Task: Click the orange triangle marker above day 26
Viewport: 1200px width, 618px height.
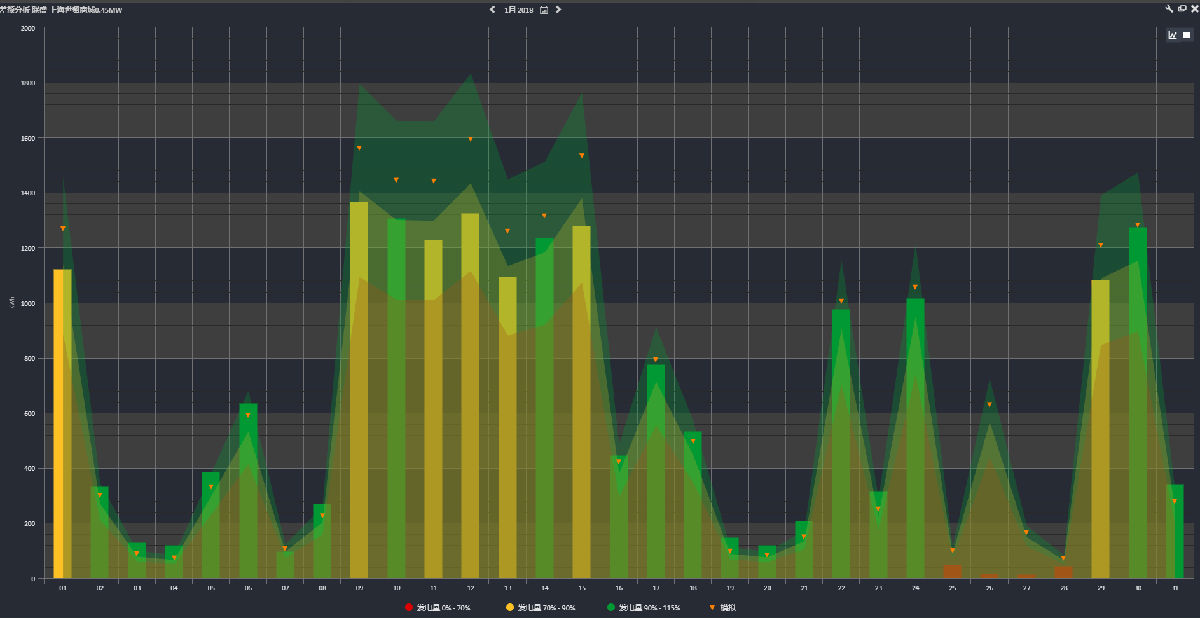Action: coord(989,404)
